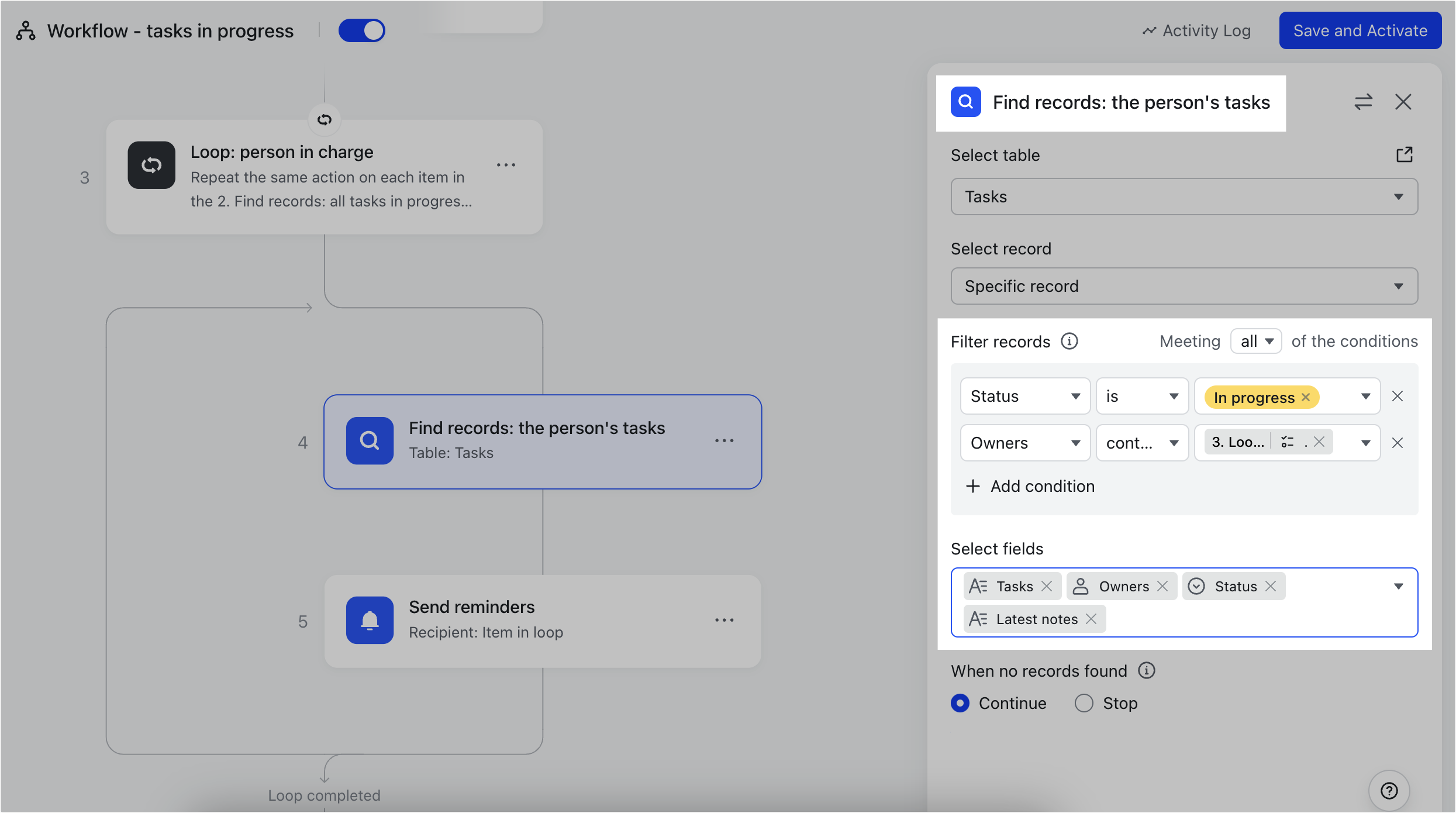Screen dimensions: 1456x813
Task: Click the panel title 'Find records: the person's tasks'
Action: [x=1131, y=102]
